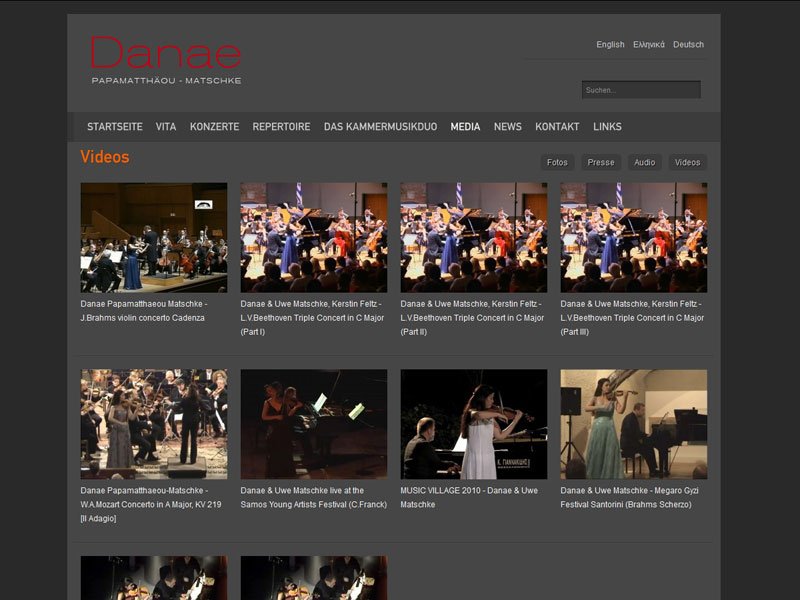Open the Startseite menu item
The height and width of the screenshot is (600, 800).
click(115, 127)
